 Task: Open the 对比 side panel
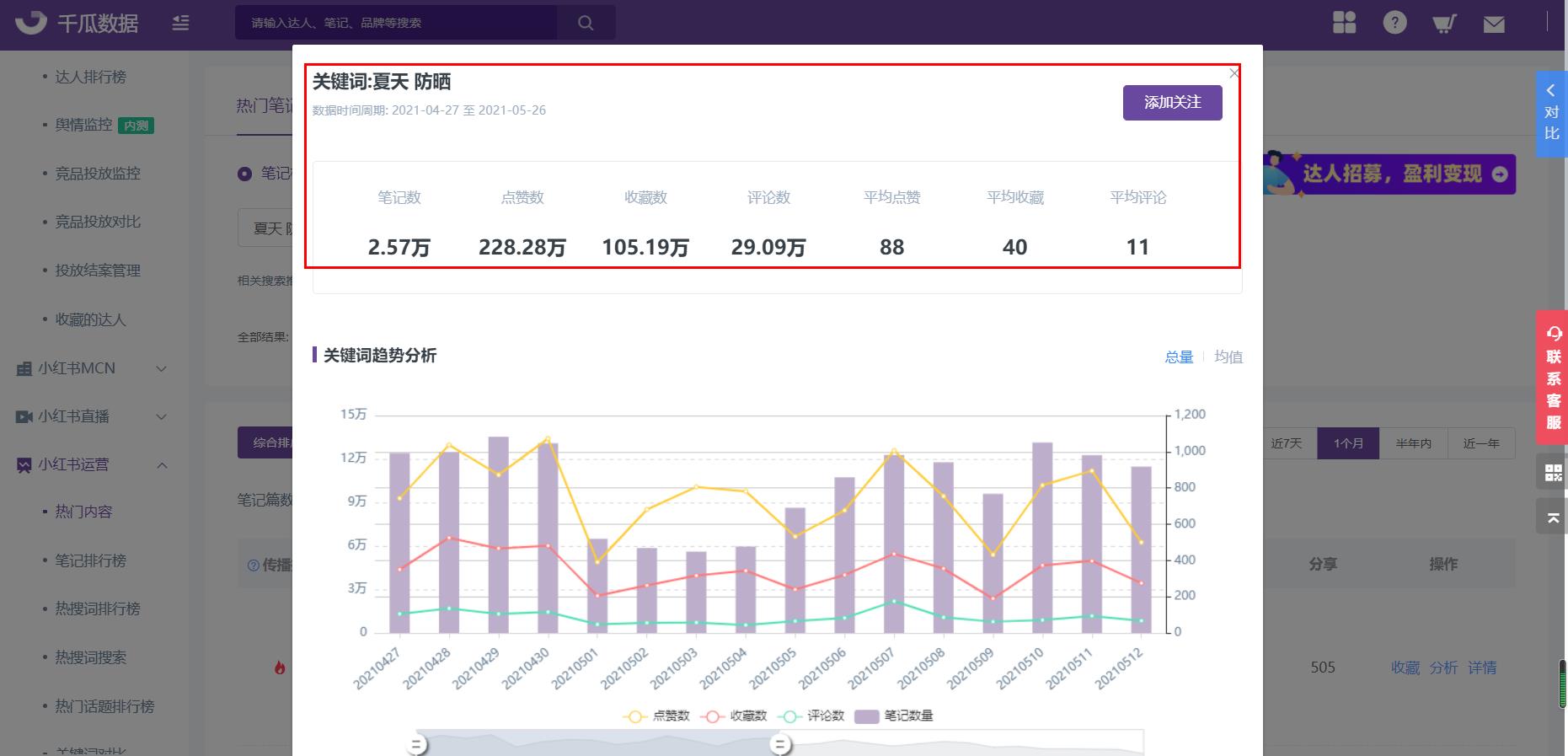[x=1551, y=114]
